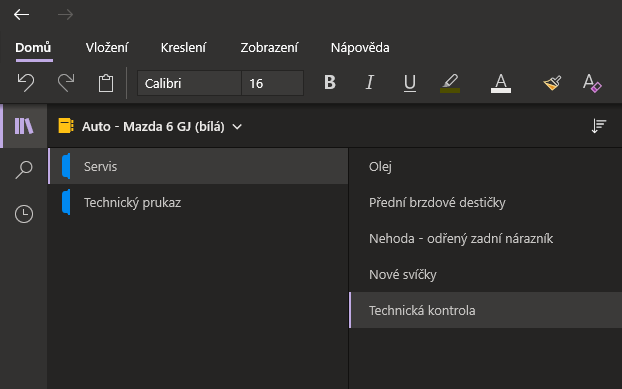Go back with the left arrow
This screenshot has width=622, height=389.
tap(21, 15)
